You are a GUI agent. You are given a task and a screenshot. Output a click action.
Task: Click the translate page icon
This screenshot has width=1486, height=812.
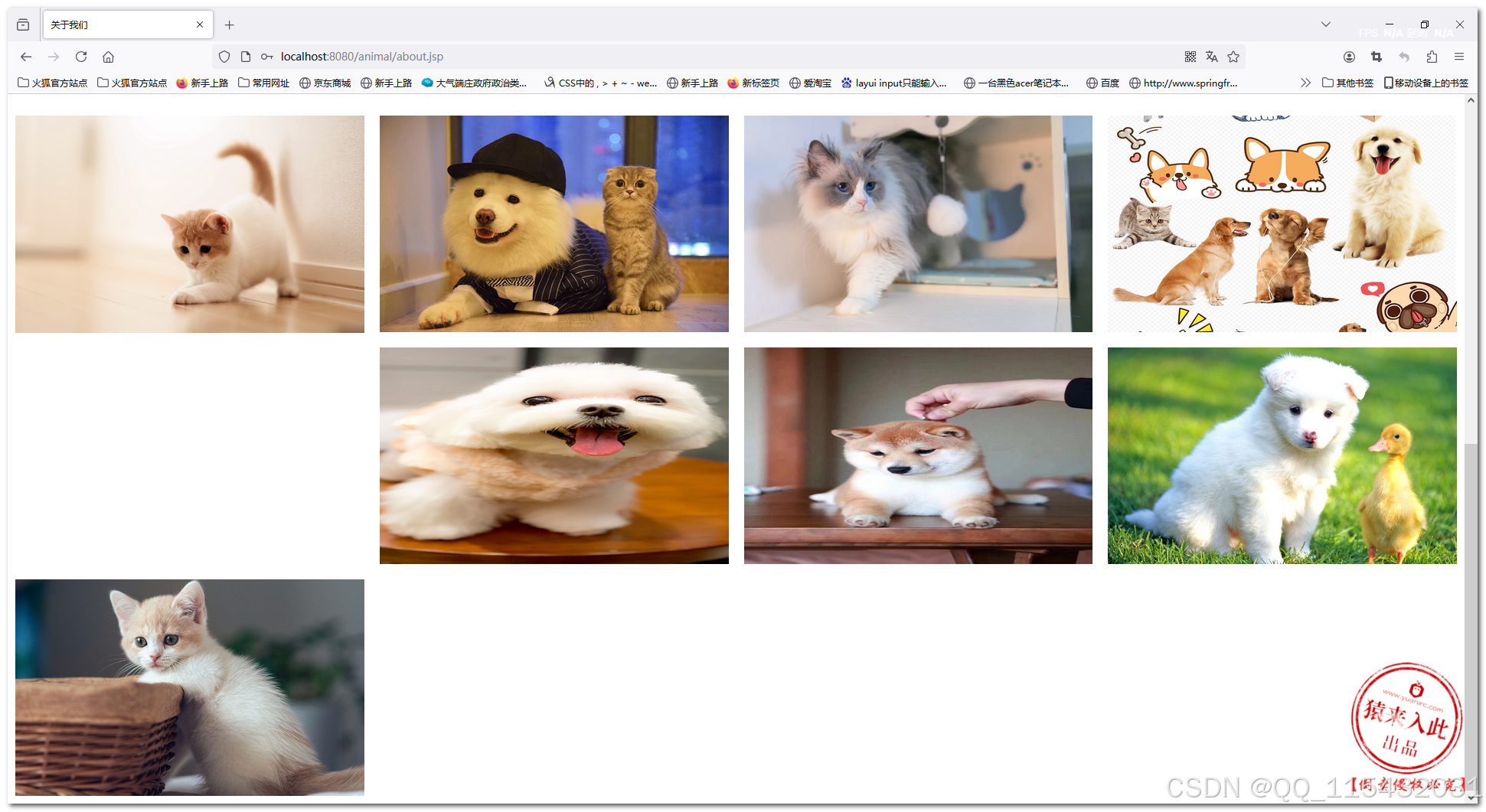pyautogui.click(x=1212, y=57)
